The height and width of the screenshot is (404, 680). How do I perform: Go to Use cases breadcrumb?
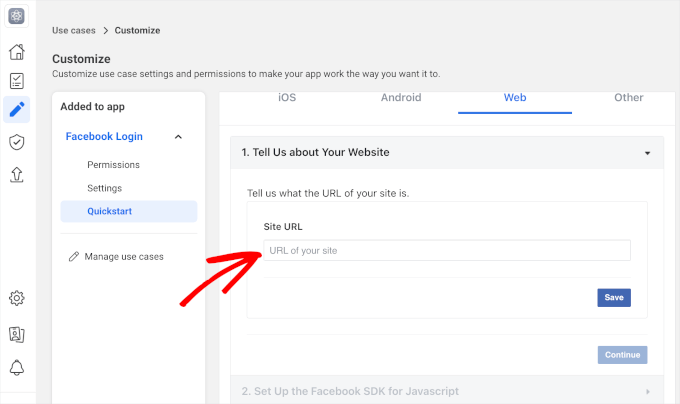tap(74, 31)
